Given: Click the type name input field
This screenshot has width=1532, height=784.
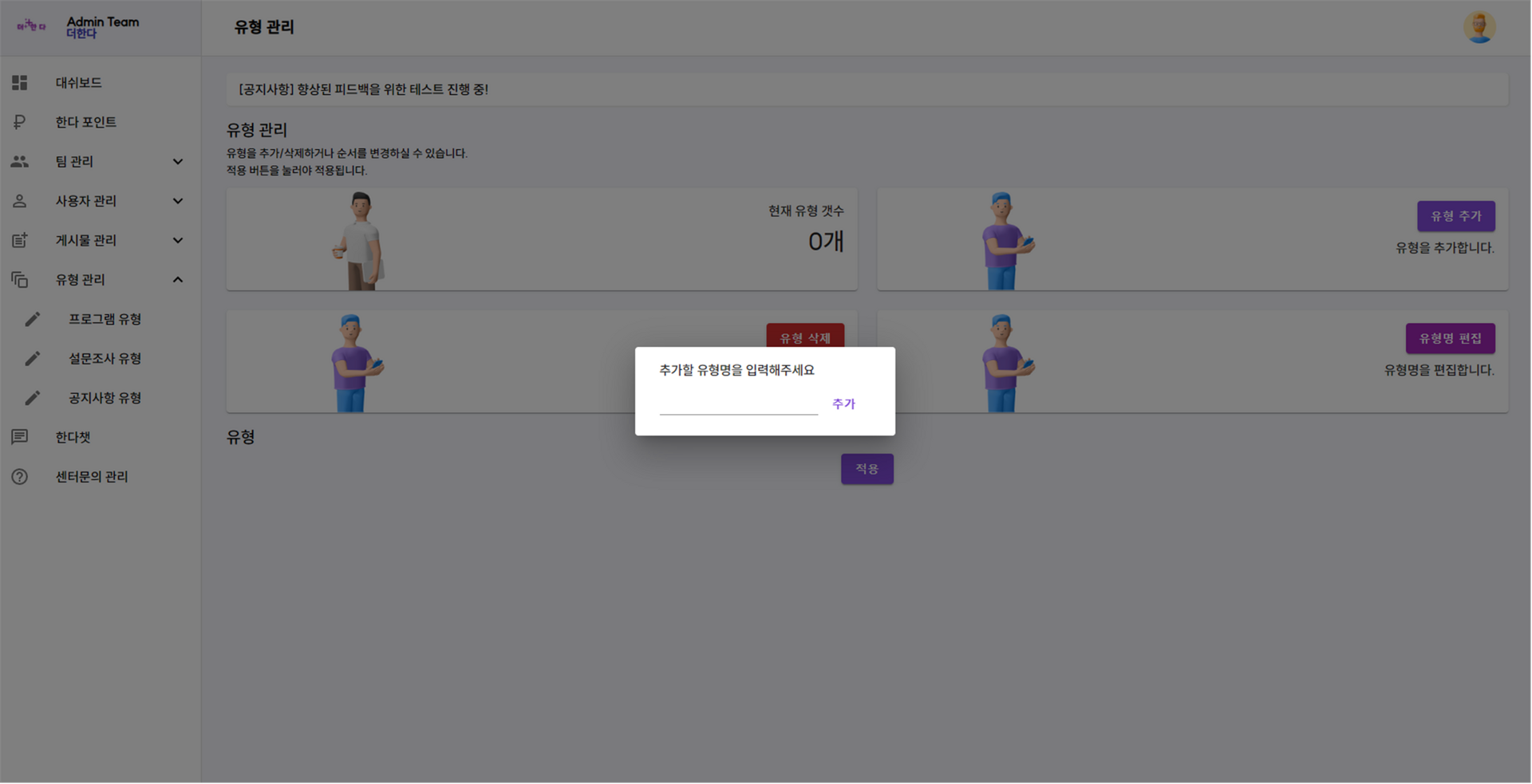Looking at the screenshot, I should (738, 405).
